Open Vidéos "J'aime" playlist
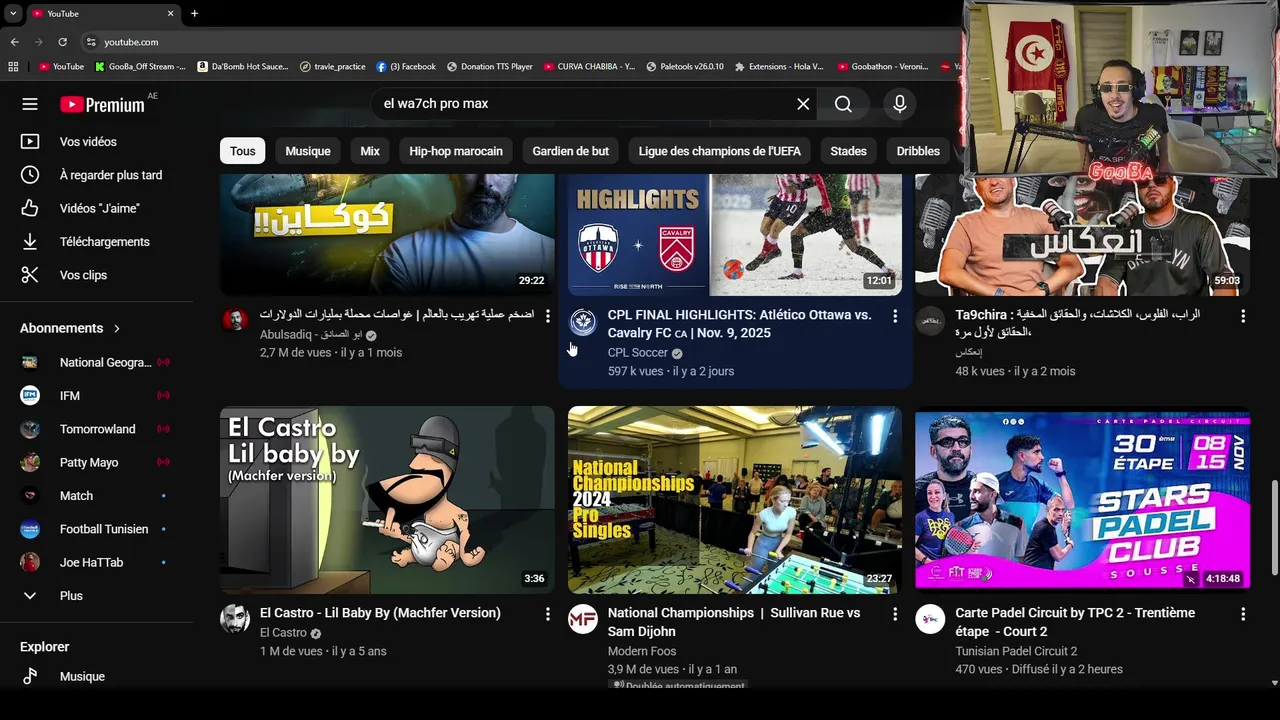The width and height of the screenshot is (1280, 720). click(97, 208)
